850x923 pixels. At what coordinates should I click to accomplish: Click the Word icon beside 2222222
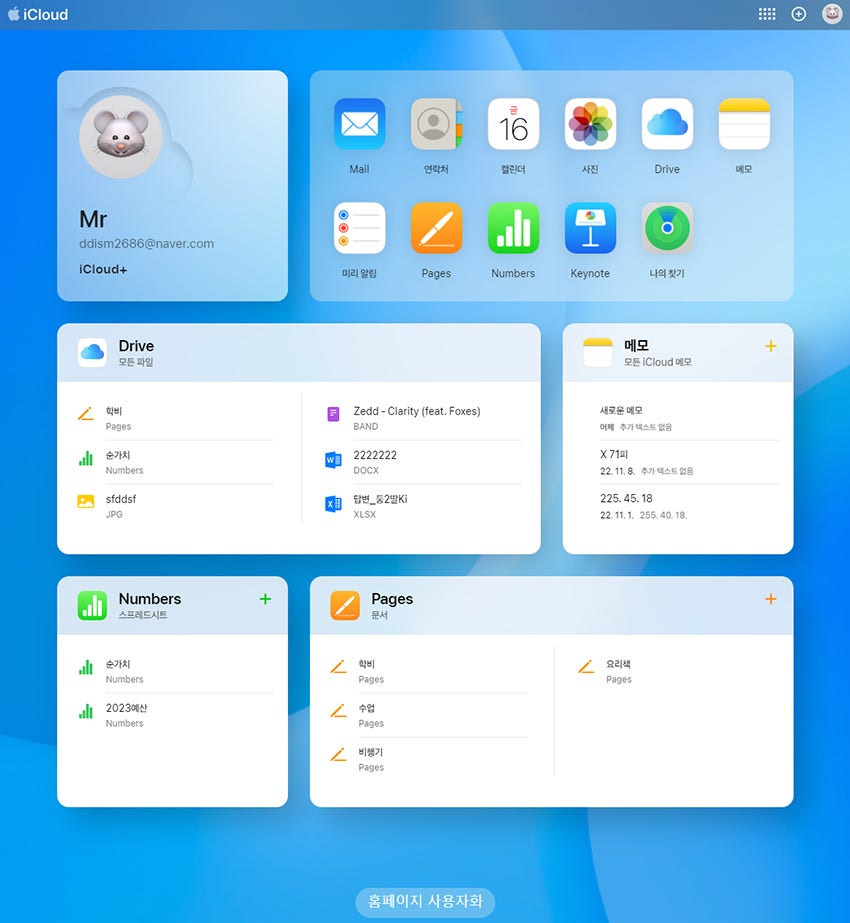[x=333, y=460]
